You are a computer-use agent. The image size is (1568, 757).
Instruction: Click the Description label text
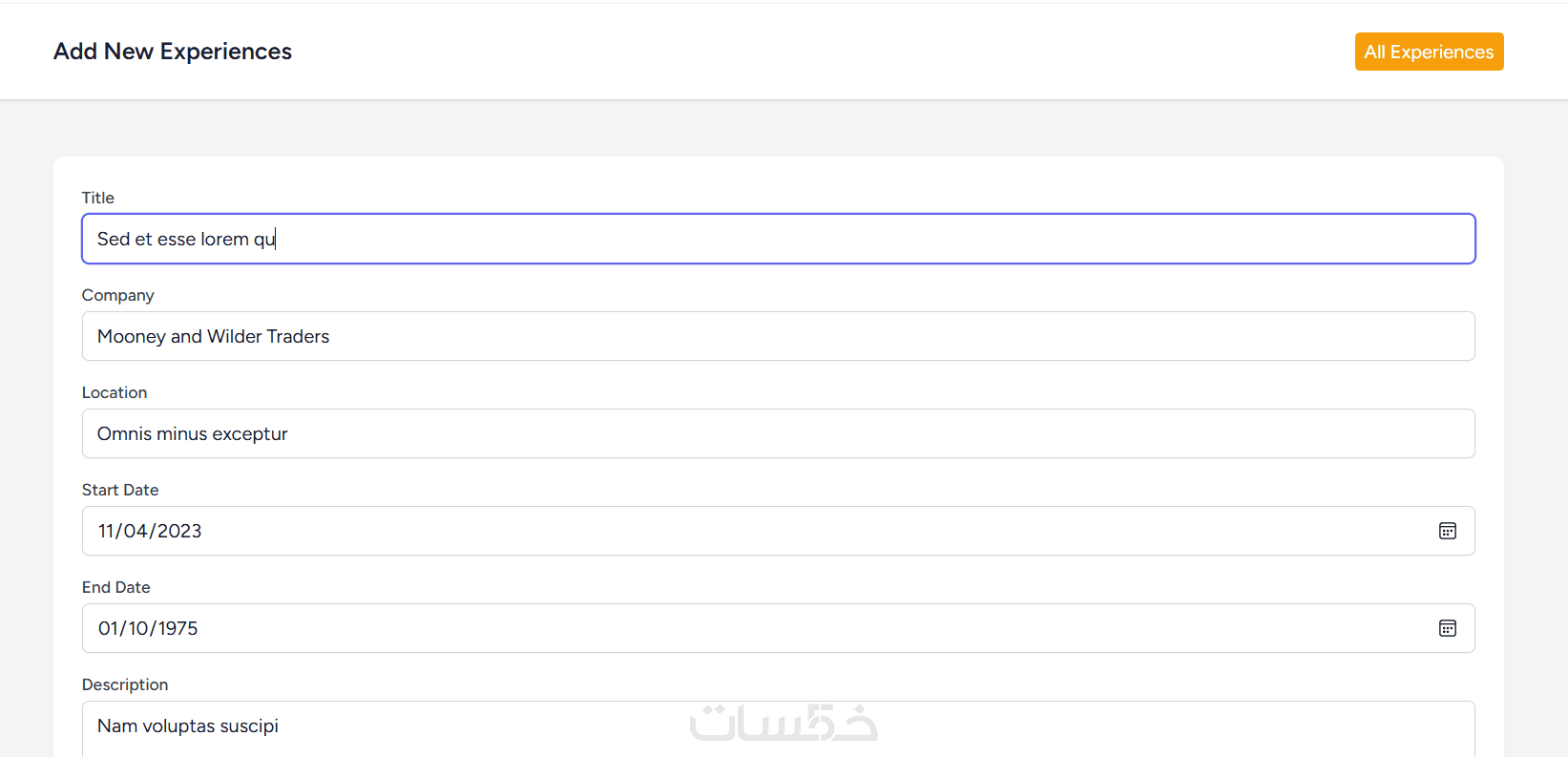(125, 684)
